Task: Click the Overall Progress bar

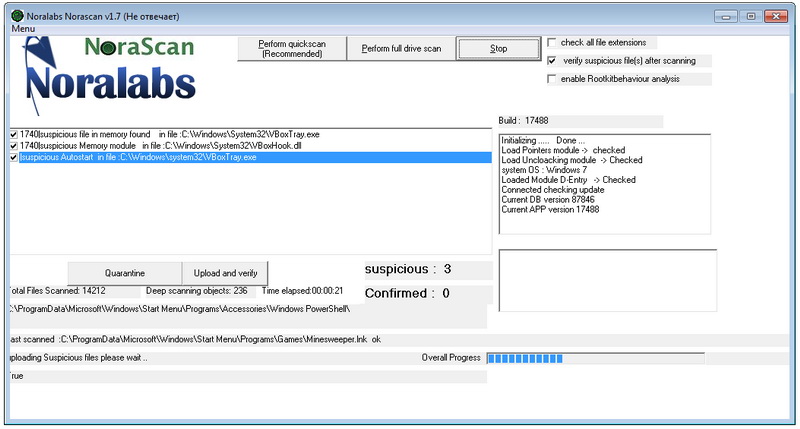Action: point(595,359)
